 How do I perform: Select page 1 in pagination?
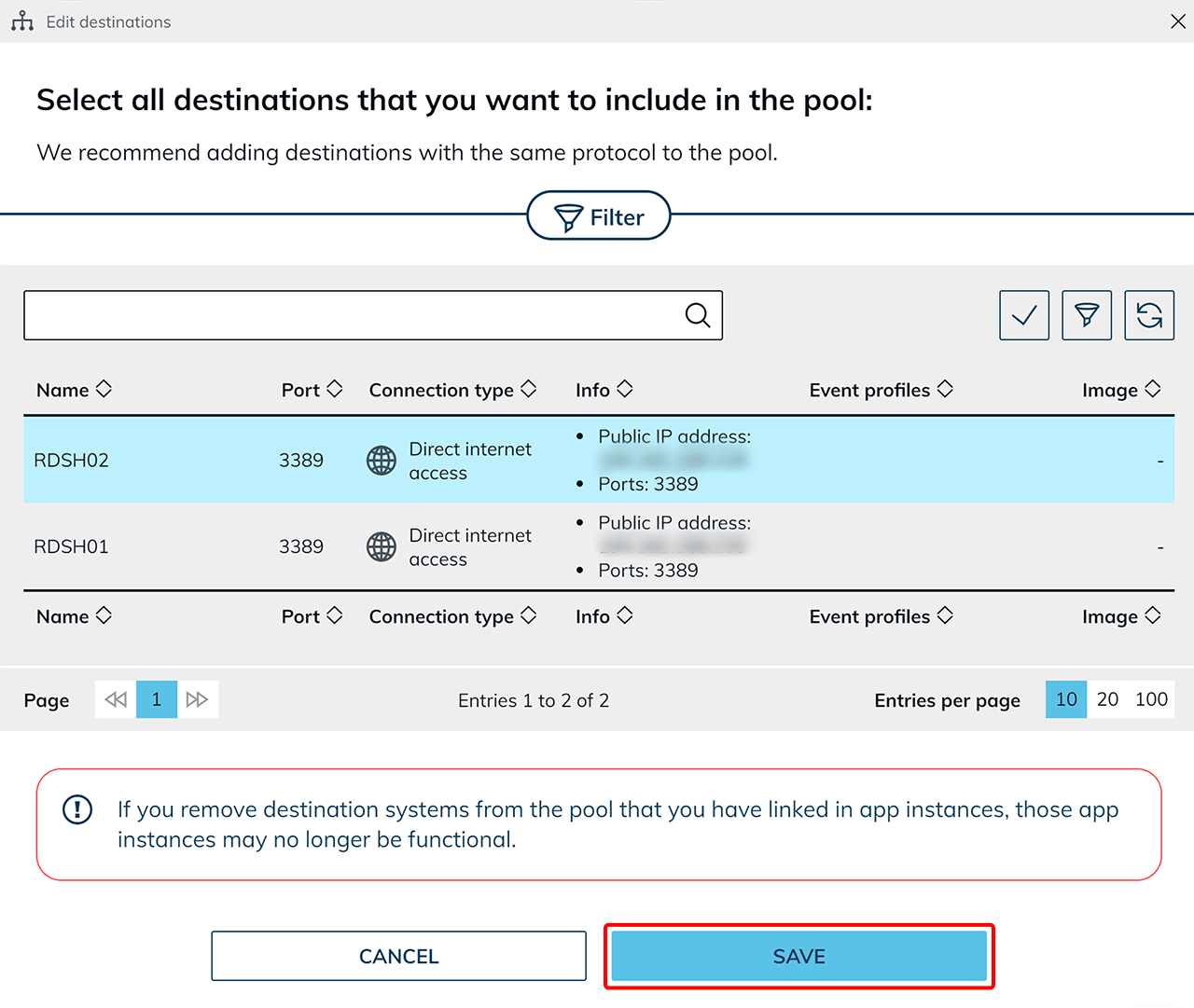[x=157, y=699]
